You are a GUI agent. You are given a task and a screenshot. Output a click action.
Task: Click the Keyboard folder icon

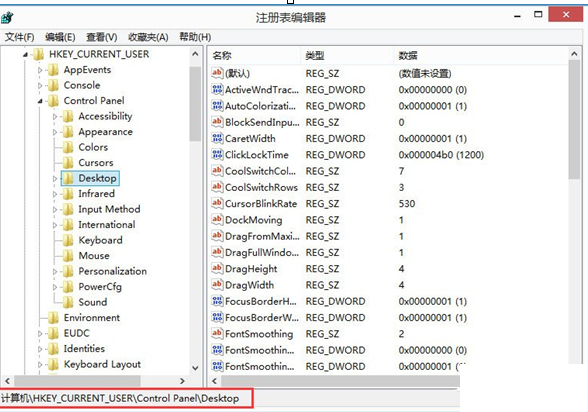point(68,240)
